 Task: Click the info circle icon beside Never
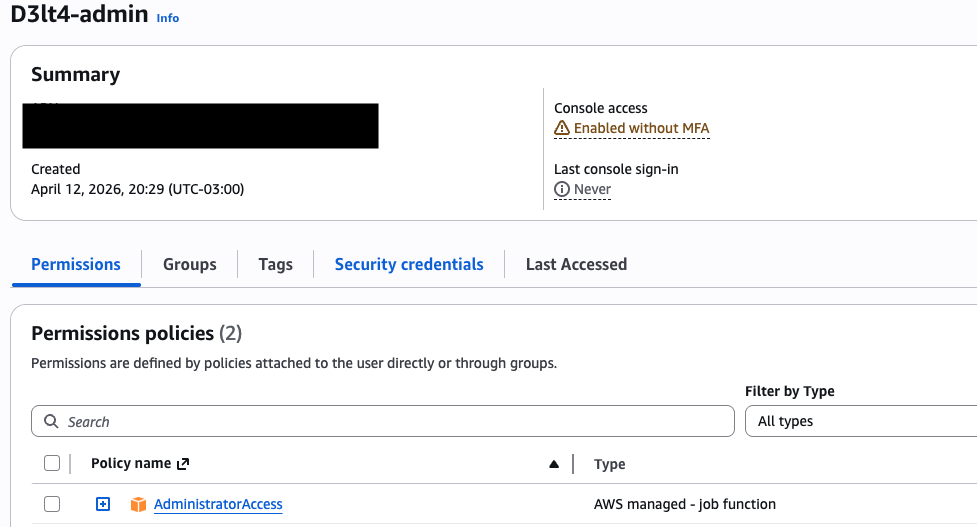(x=562, y=189)
